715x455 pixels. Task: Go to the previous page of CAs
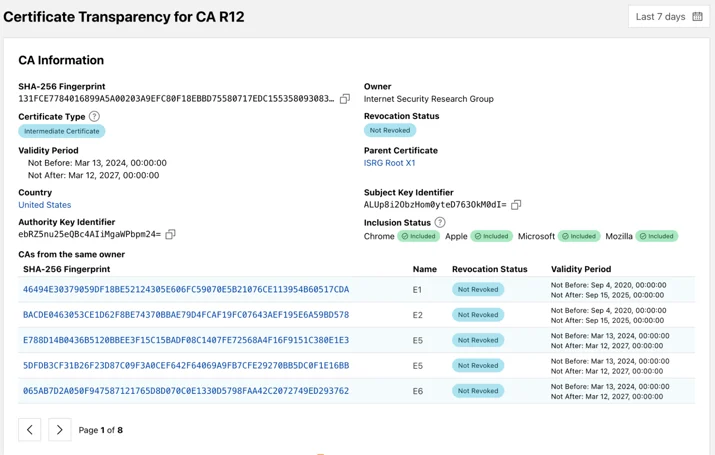(x=30, y=429)
